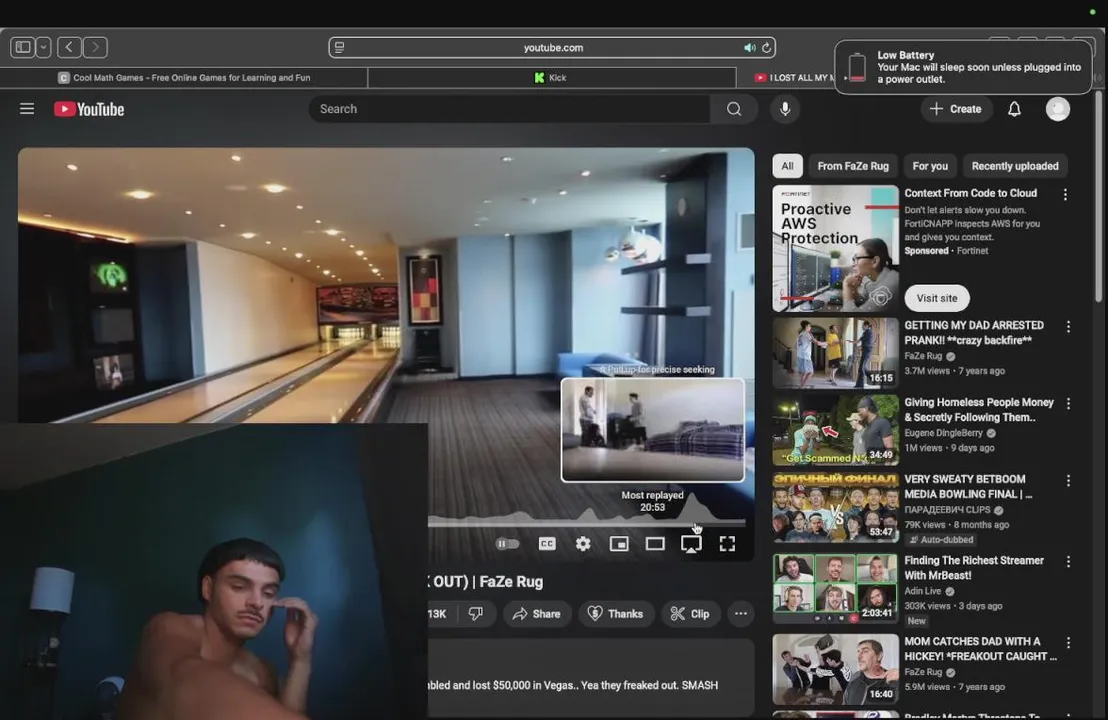Click the Low Battery notification

[x=963, y=67]
